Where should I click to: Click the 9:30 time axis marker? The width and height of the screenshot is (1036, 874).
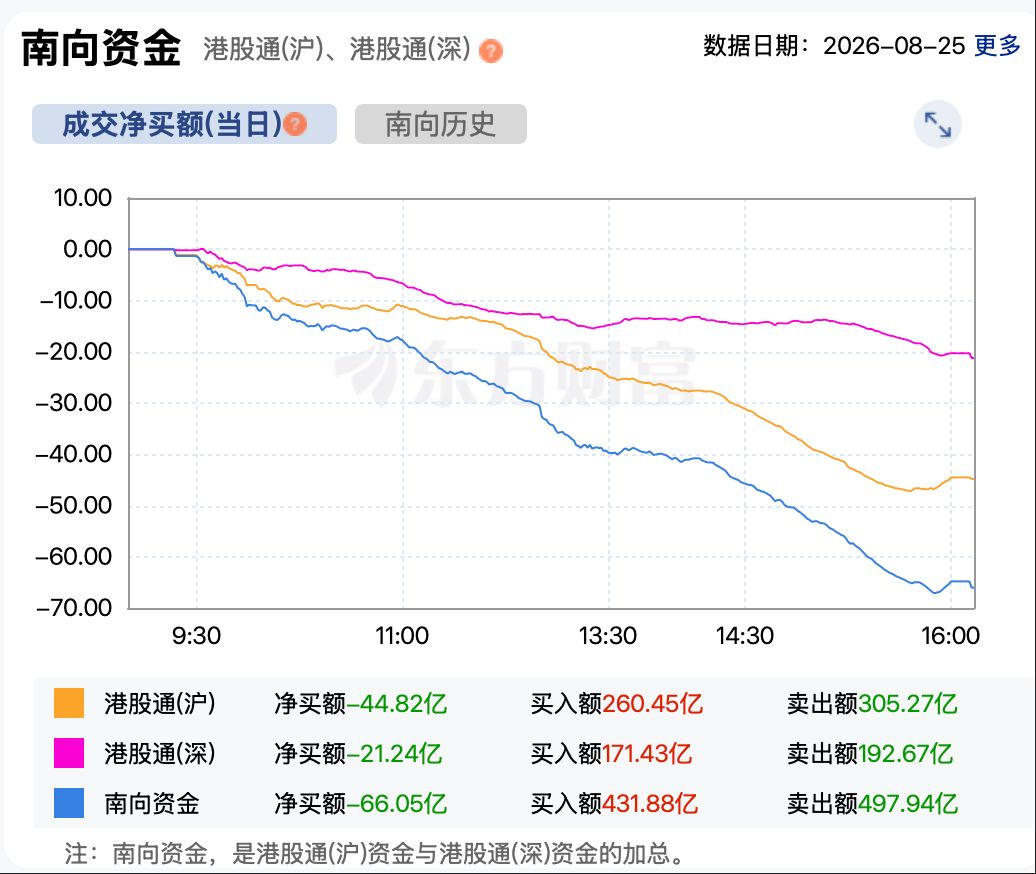[196, 636]
